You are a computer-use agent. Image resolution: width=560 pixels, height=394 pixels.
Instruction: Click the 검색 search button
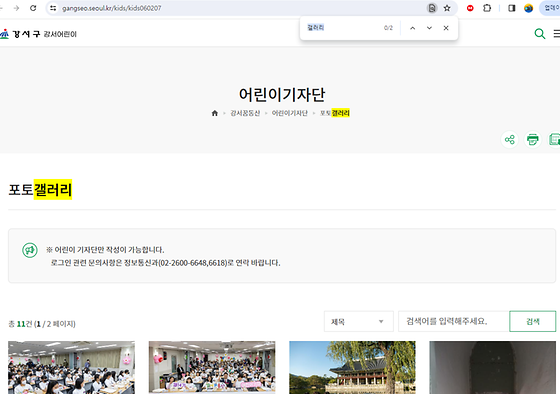532,321
